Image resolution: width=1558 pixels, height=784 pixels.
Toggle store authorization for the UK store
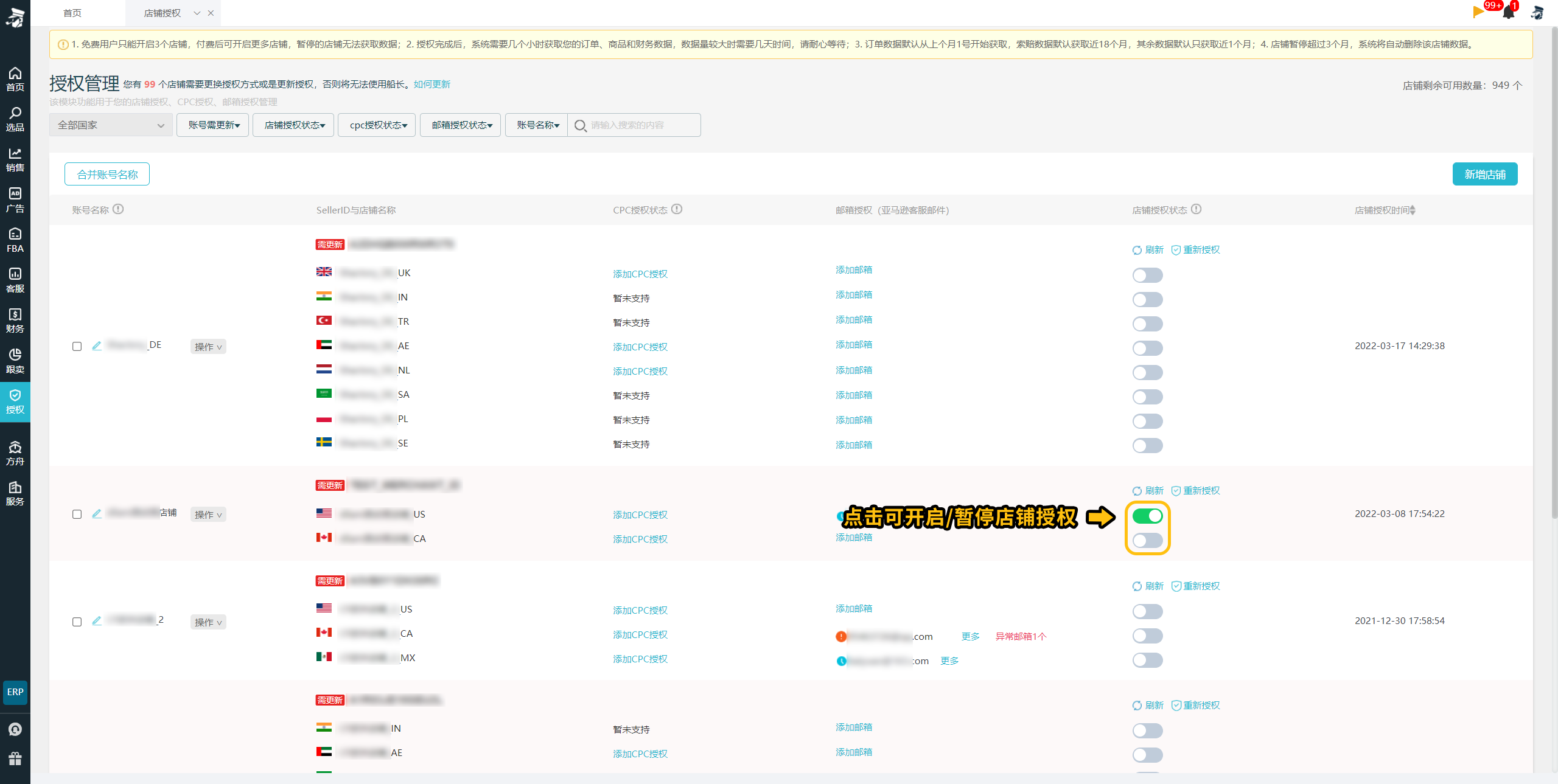coord(1147,275)
